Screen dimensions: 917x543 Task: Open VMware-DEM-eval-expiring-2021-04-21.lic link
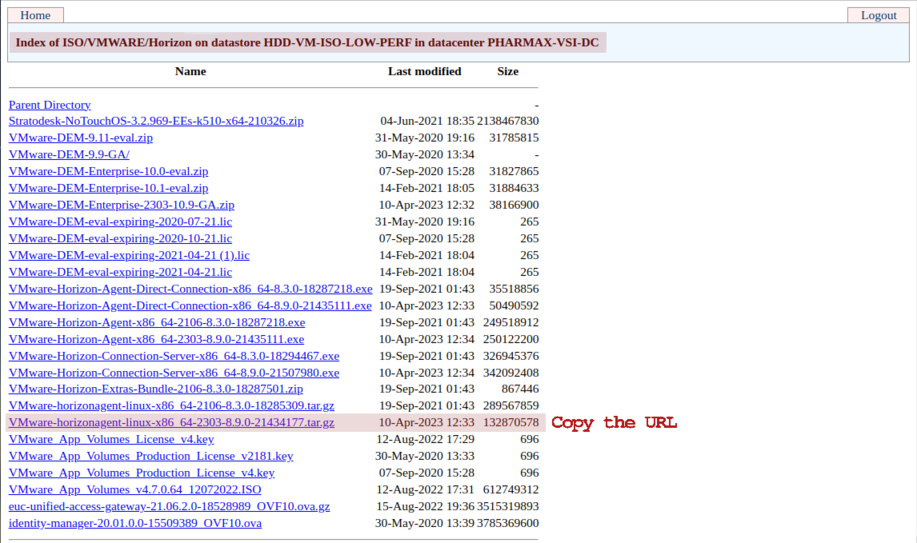point(120,272)
